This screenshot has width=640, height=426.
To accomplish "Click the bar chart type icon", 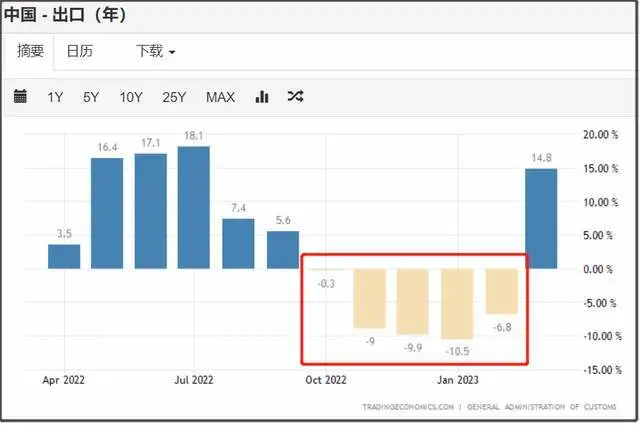I will click(x=263, y=97).
